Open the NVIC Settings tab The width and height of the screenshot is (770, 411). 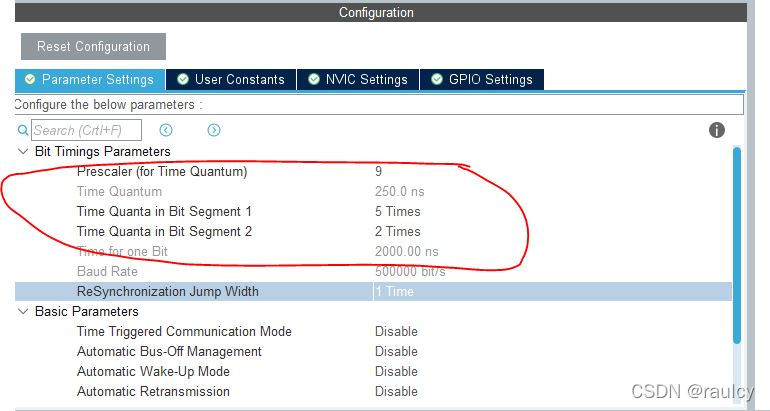(358, 80)
